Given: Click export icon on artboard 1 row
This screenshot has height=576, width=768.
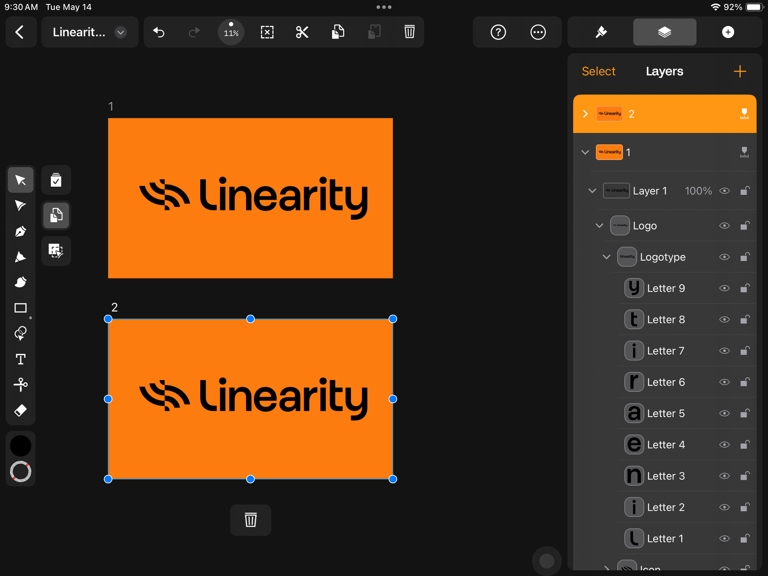Looking at the screenshot, I should click(x=744, y=152).
